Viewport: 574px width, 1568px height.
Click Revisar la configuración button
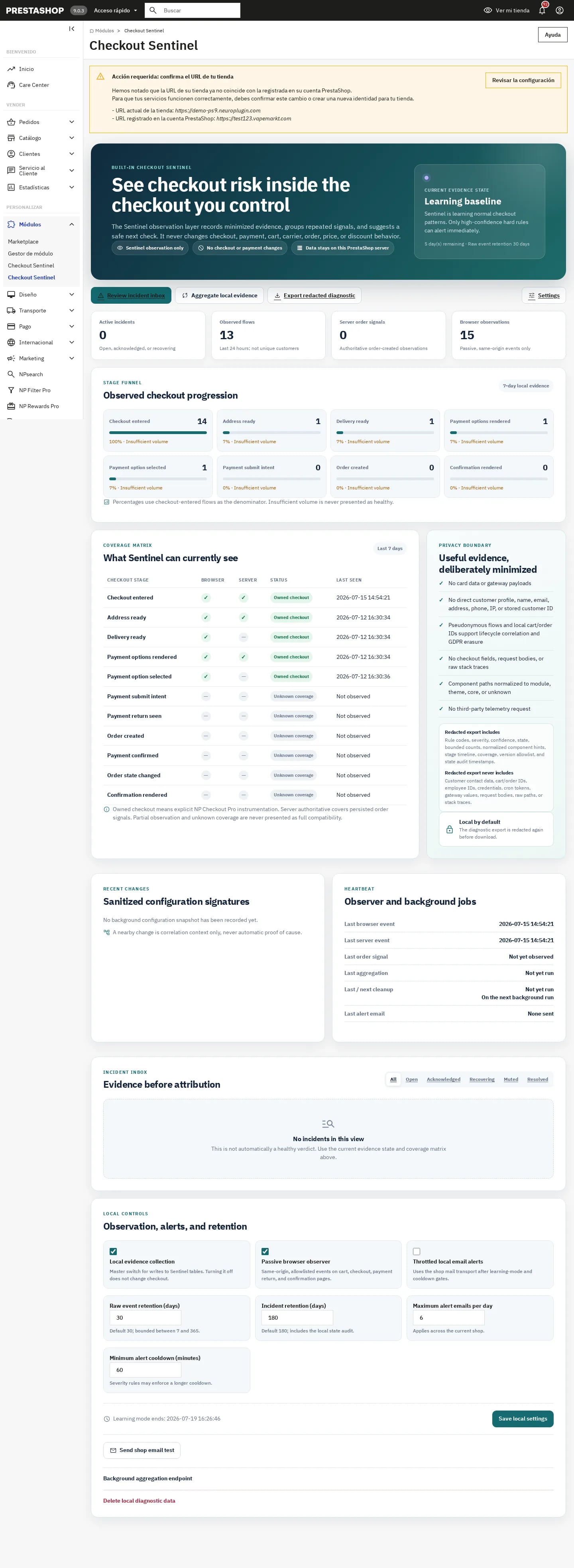click(523, 81)
